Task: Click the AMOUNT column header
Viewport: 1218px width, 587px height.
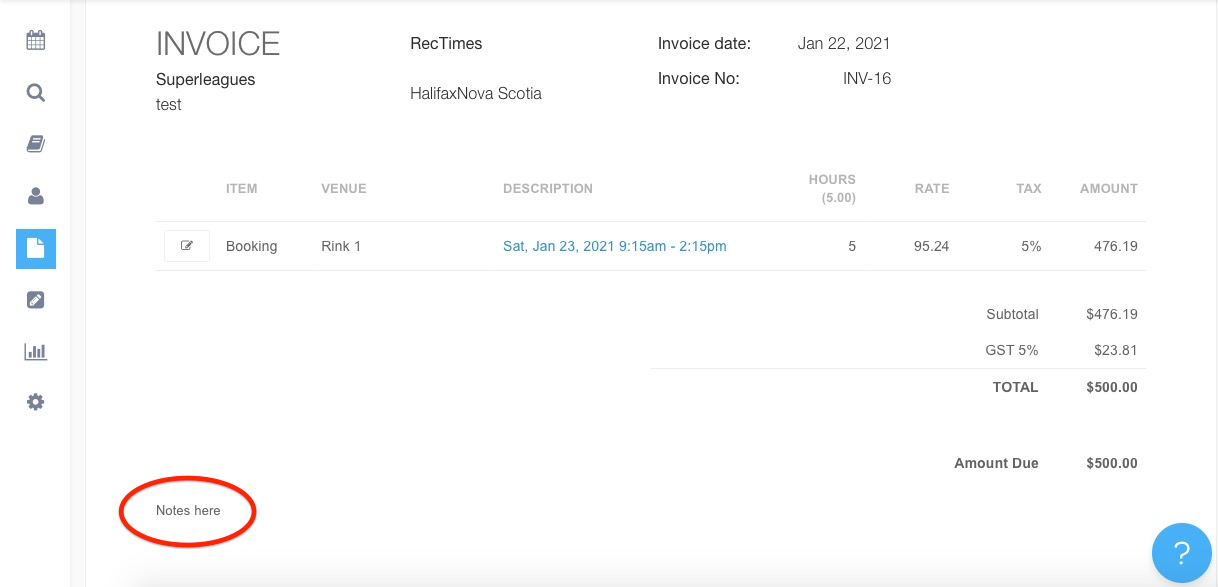Action: coord(1108,189)
